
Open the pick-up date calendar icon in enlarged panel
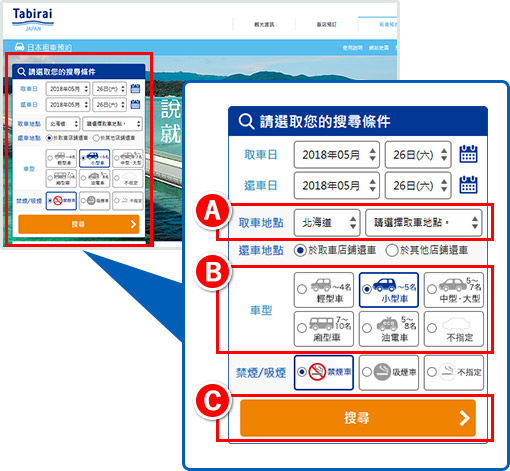pos(468,154)
